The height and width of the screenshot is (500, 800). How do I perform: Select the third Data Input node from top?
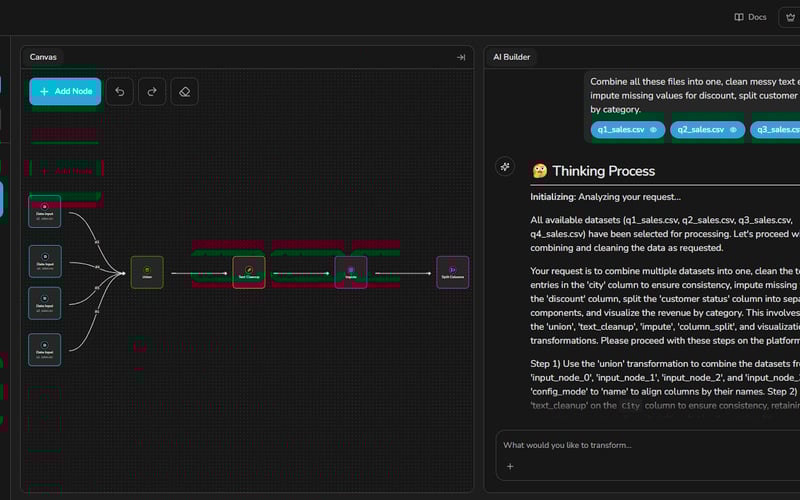click(x=44, y=303)
